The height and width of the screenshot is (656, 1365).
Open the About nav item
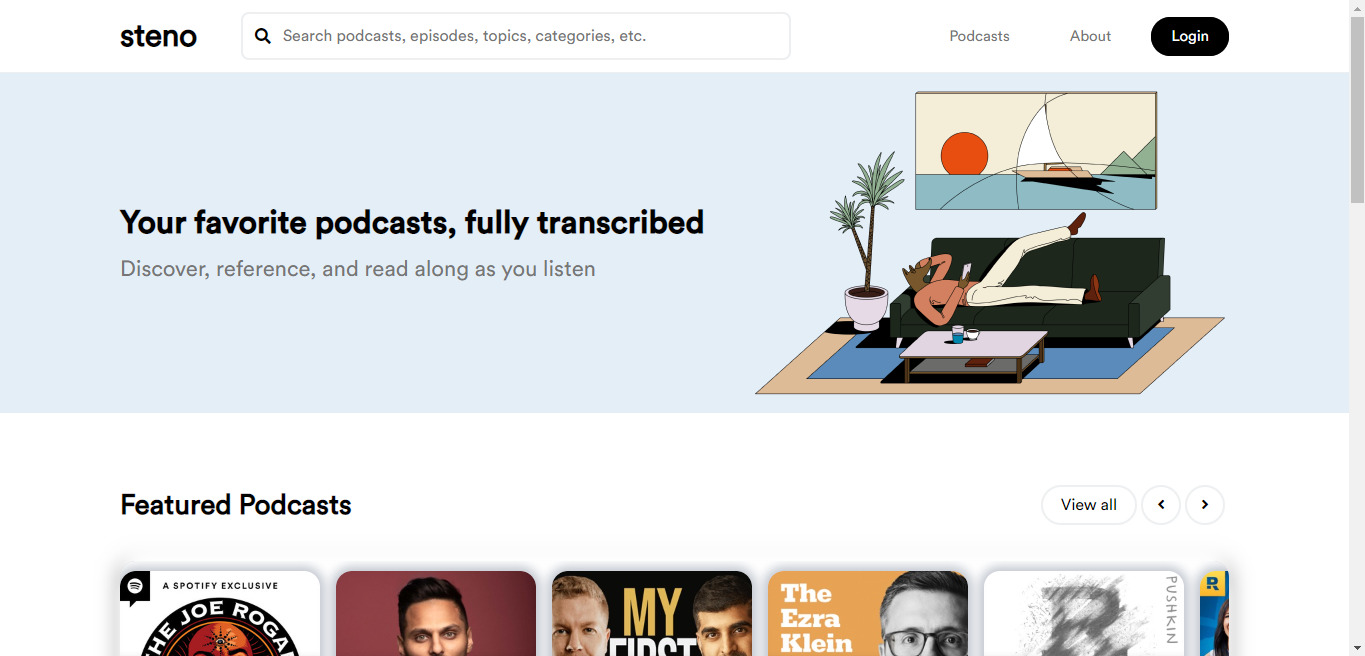[x=1090, y=36]
